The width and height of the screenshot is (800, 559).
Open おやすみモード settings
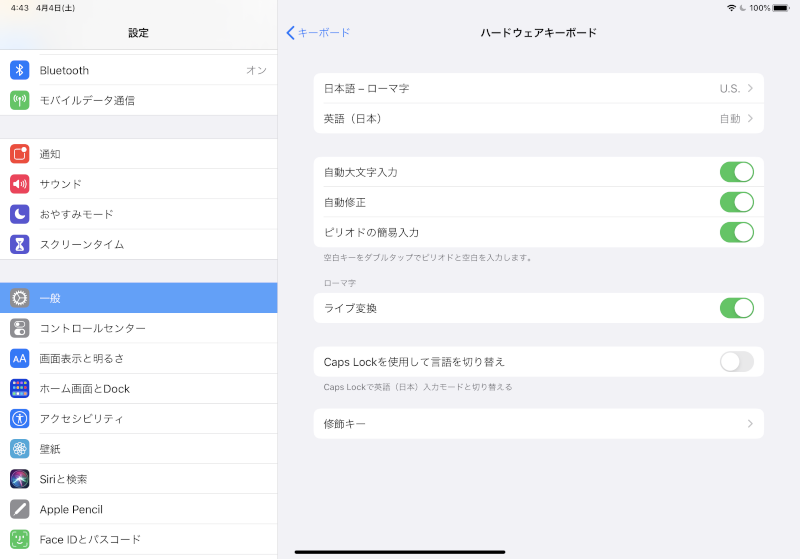tap(138, 214)
